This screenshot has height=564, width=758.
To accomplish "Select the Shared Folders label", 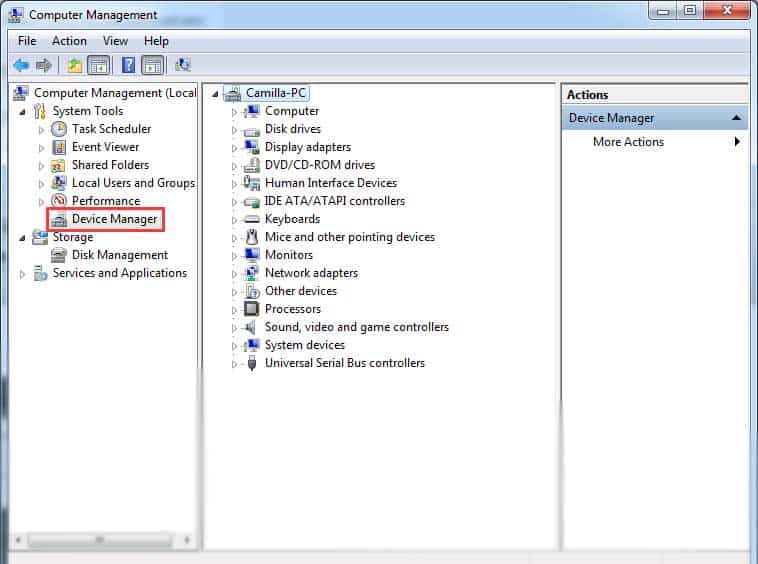I will [110, 165].
